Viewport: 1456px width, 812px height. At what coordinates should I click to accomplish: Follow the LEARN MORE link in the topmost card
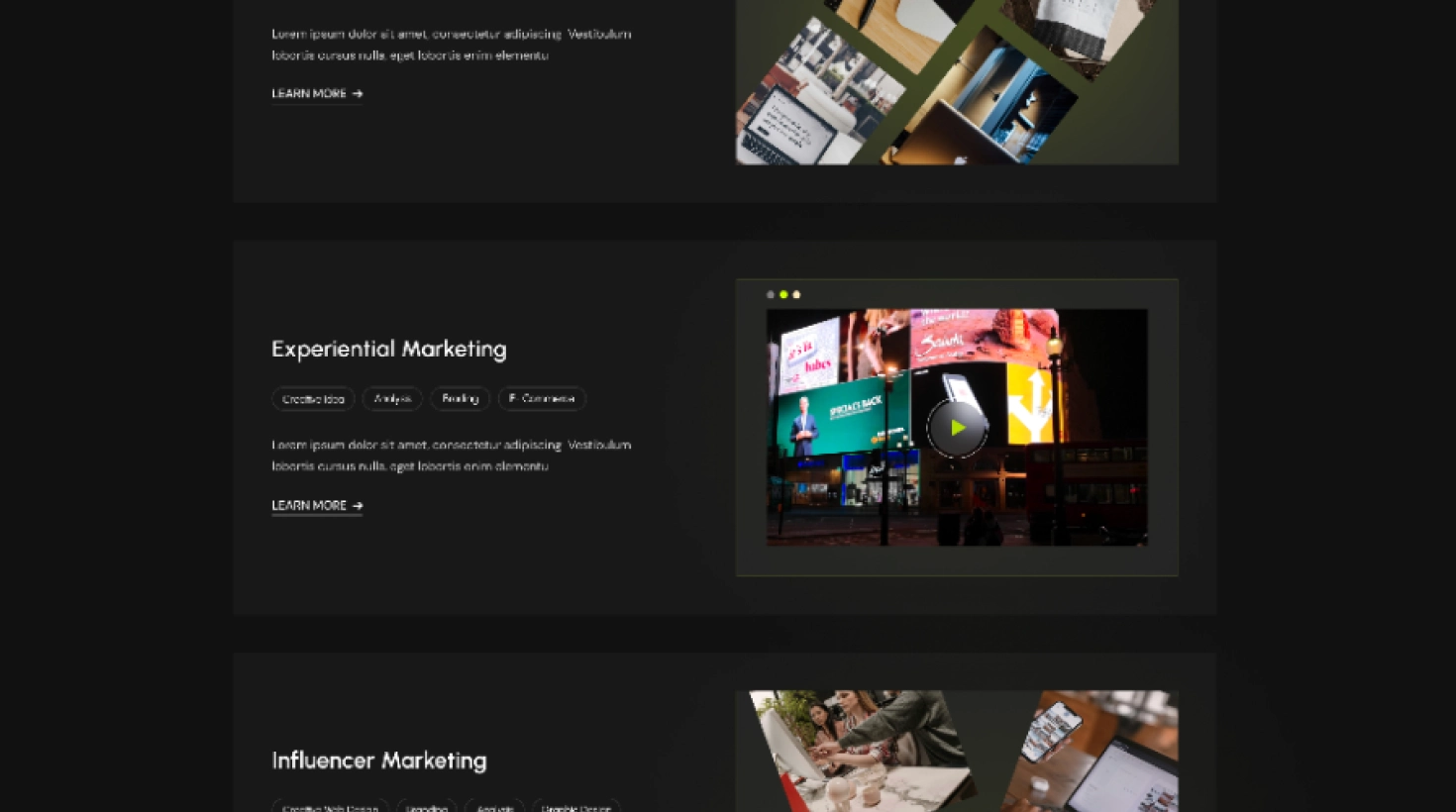[317, 94]
